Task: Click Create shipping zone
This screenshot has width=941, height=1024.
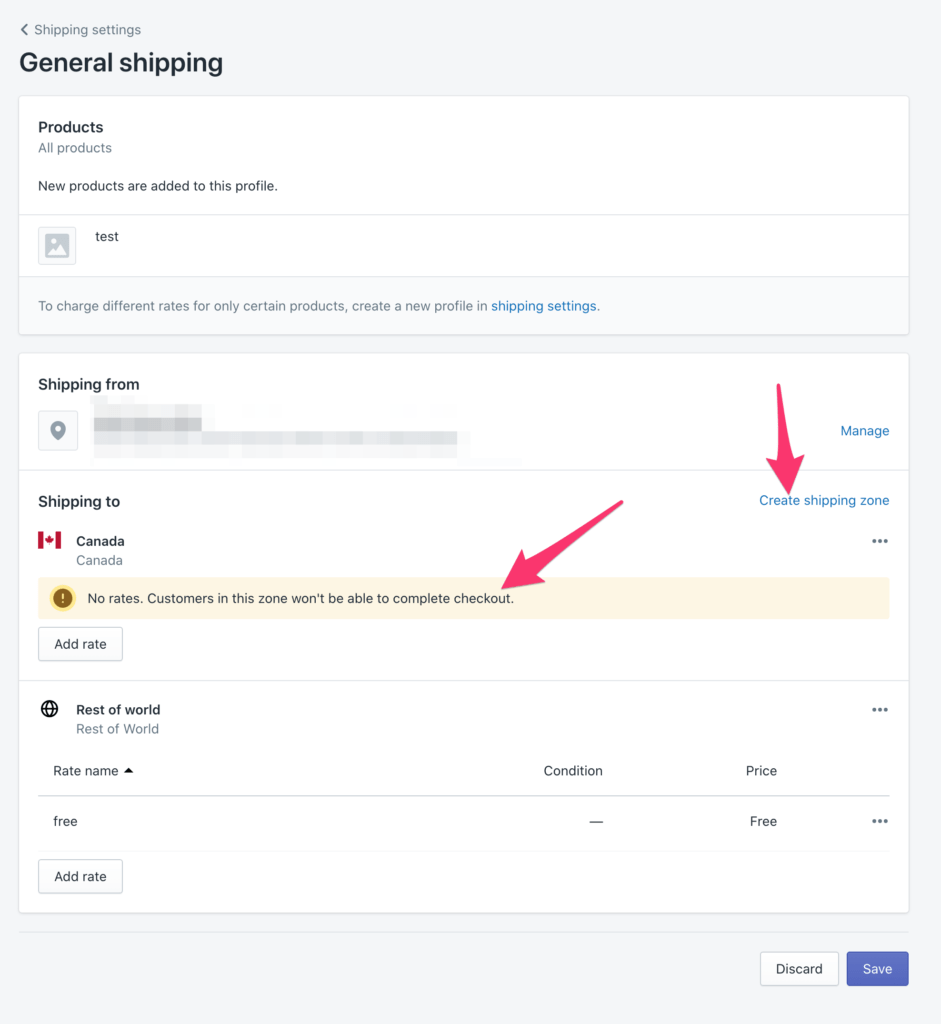Action: click(x=824, y=500)
